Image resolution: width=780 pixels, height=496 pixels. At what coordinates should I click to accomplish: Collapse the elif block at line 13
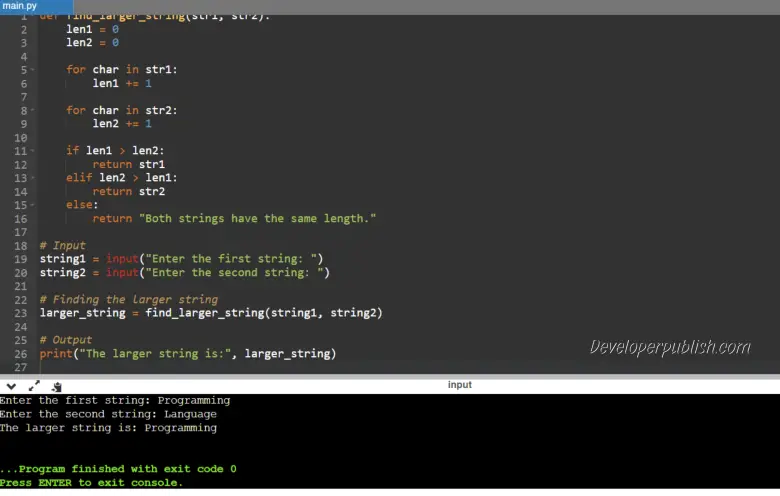(x=33, y=178)
